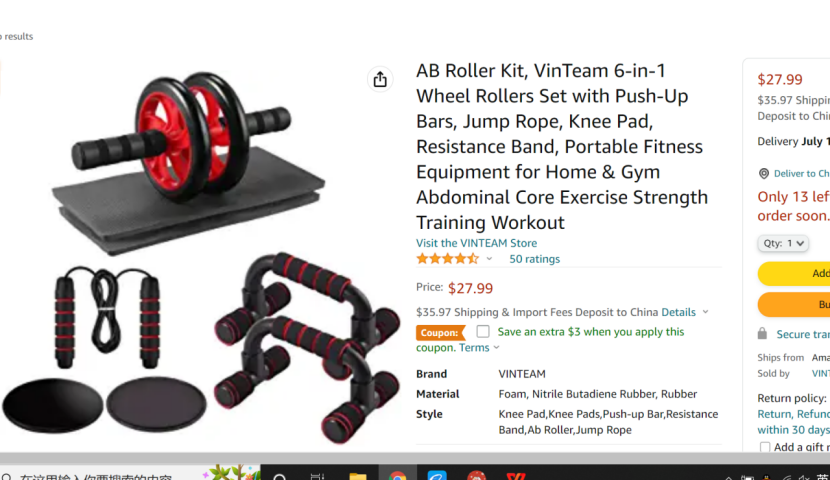Open File Explorer from taskbar
Viewport: 830px width, 480px height.
358,476
